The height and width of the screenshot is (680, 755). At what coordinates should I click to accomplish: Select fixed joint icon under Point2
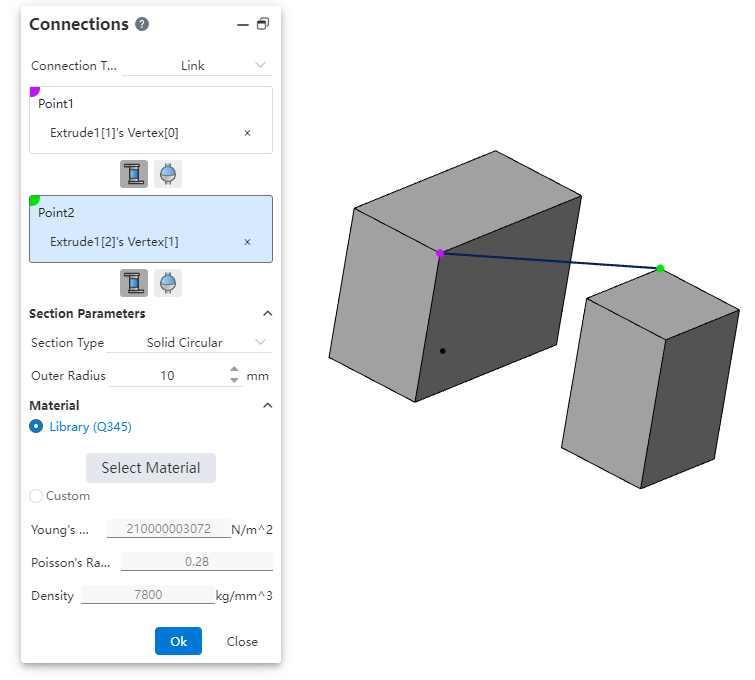click(x=134, y=283)
